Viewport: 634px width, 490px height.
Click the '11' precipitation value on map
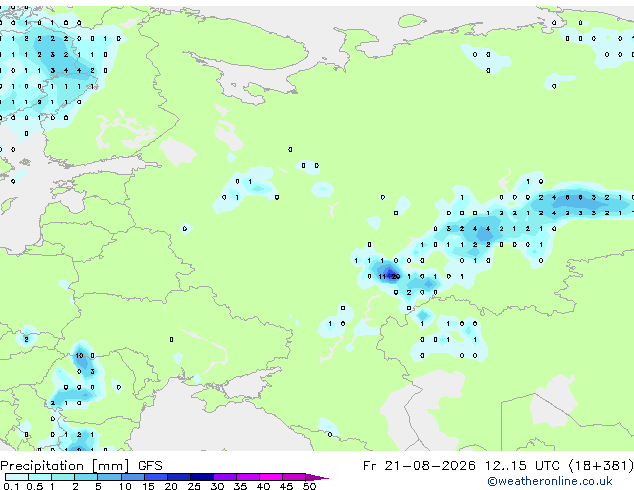coord(382,277)
